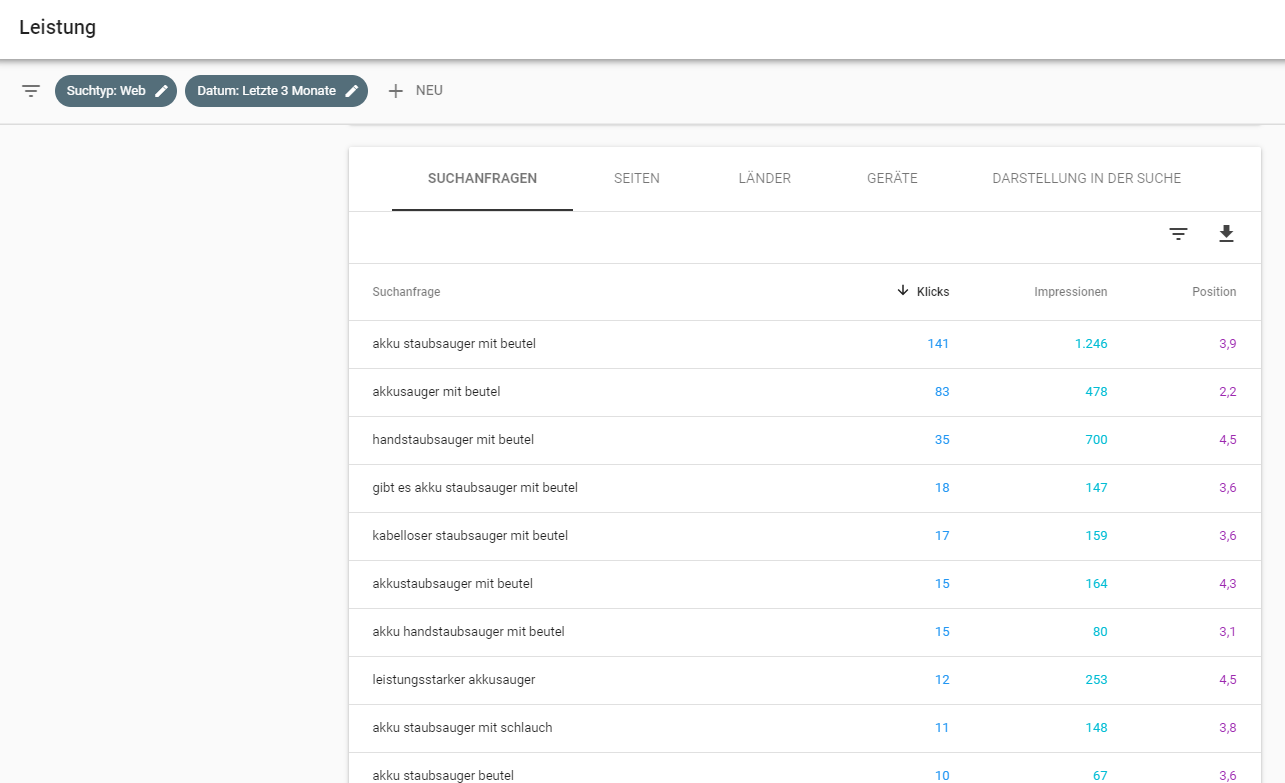Select Darstellung in der Suche tab
1285x783 pixels.
point(1086,179)
